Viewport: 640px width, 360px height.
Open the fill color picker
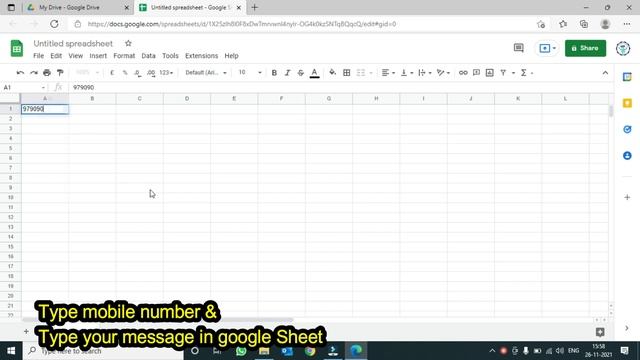(x=333, y=73)
